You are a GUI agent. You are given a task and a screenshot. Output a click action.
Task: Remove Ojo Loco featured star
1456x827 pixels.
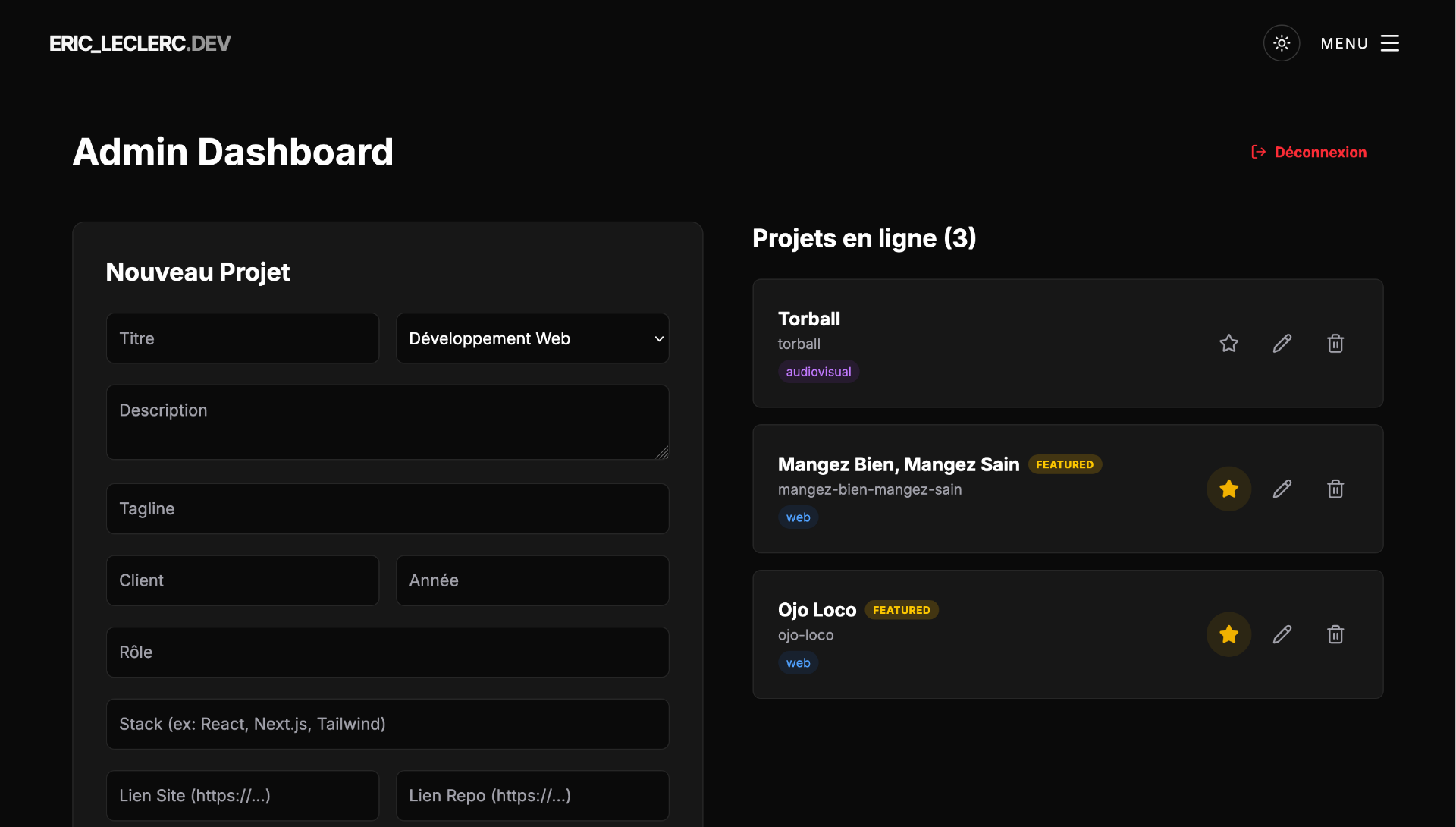(1228, 635)
